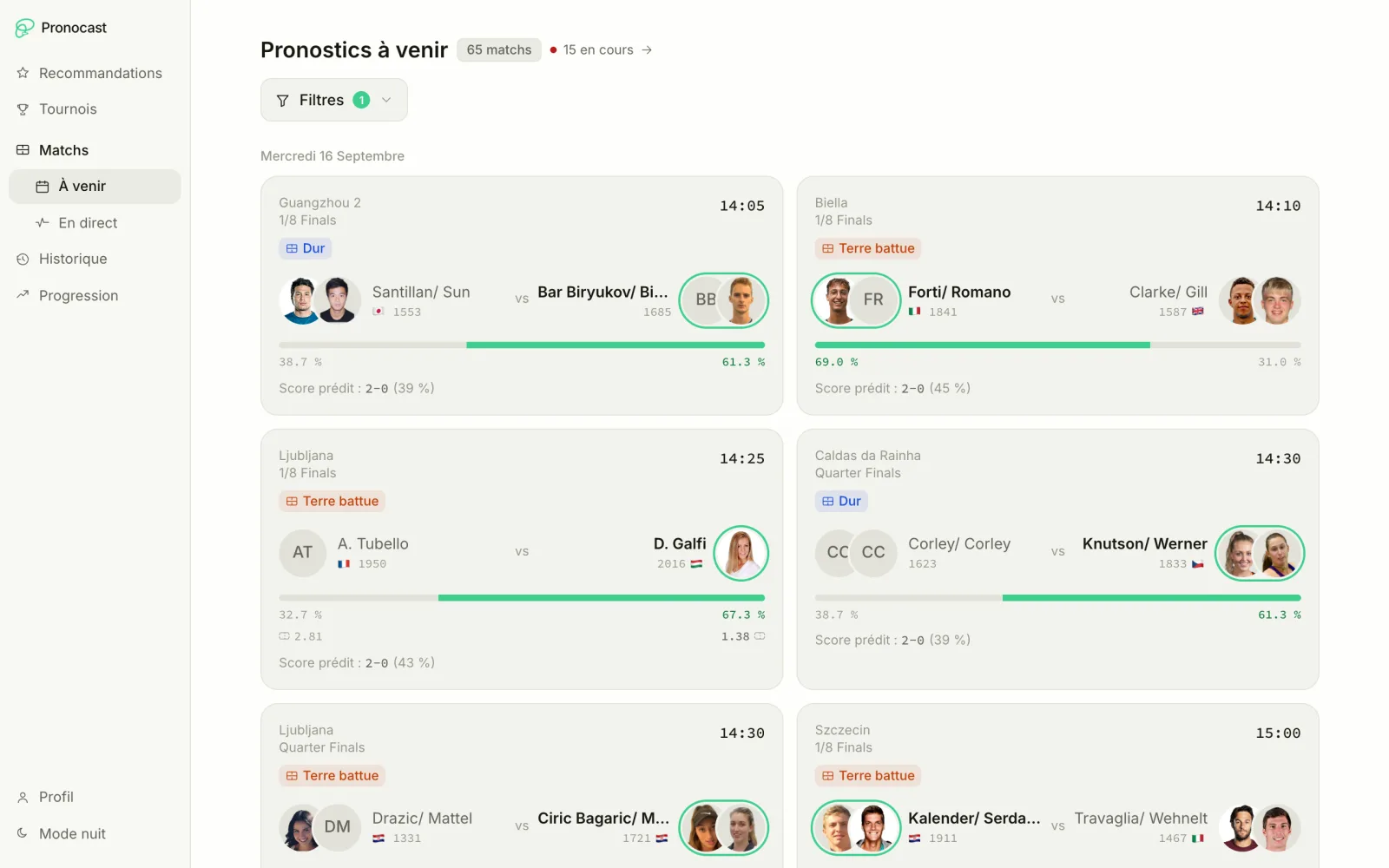Click the Mercredi 16 Septembre date heading
Image resolution: width=1389 pixels, height=868 pixels.
point(332,156)
